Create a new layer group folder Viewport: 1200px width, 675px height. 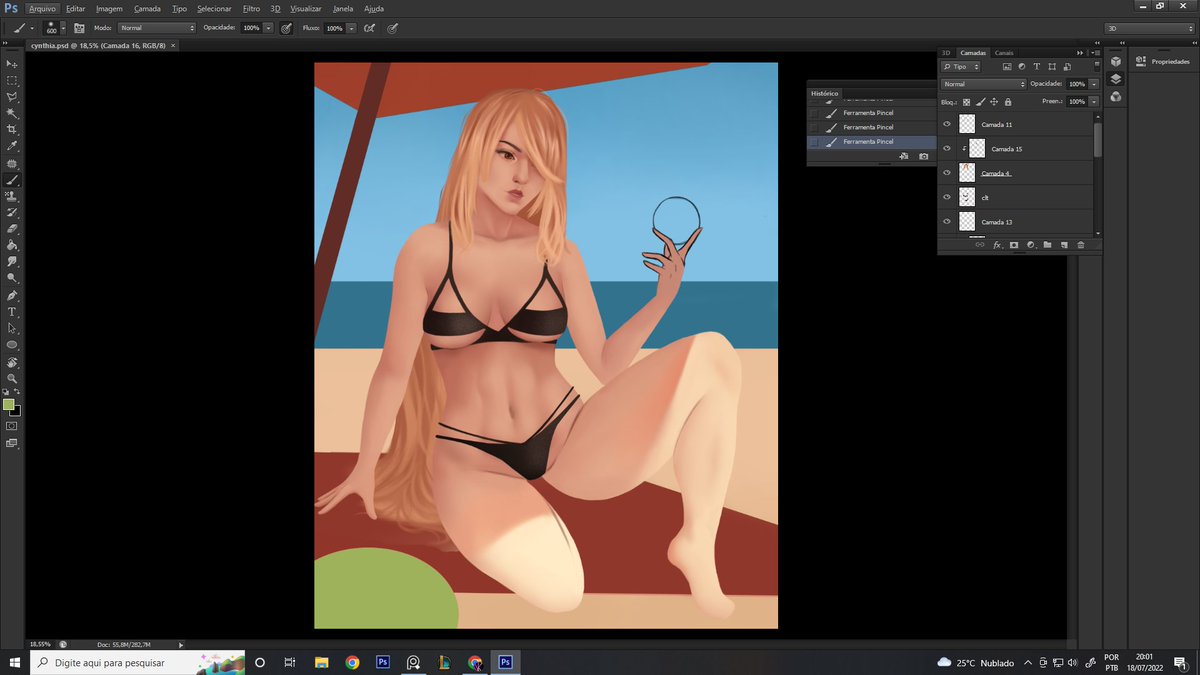(1047, 245)
